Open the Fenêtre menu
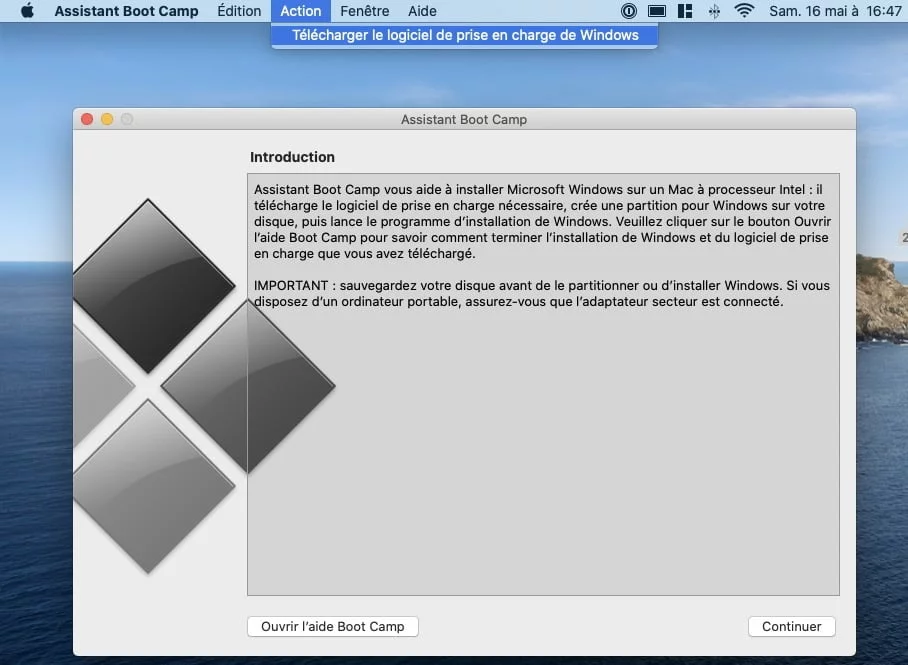 tap(364, 11)
